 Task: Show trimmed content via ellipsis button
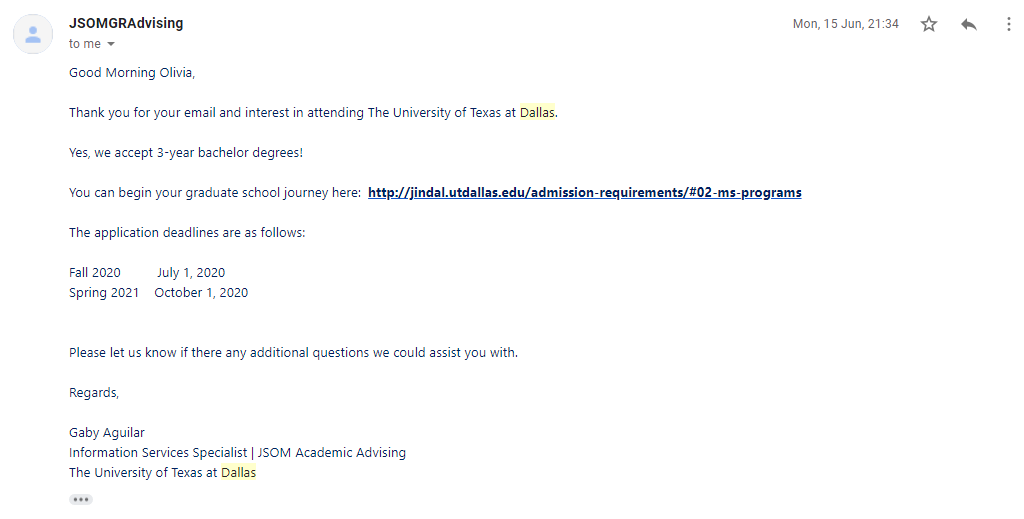pos(81,499)
